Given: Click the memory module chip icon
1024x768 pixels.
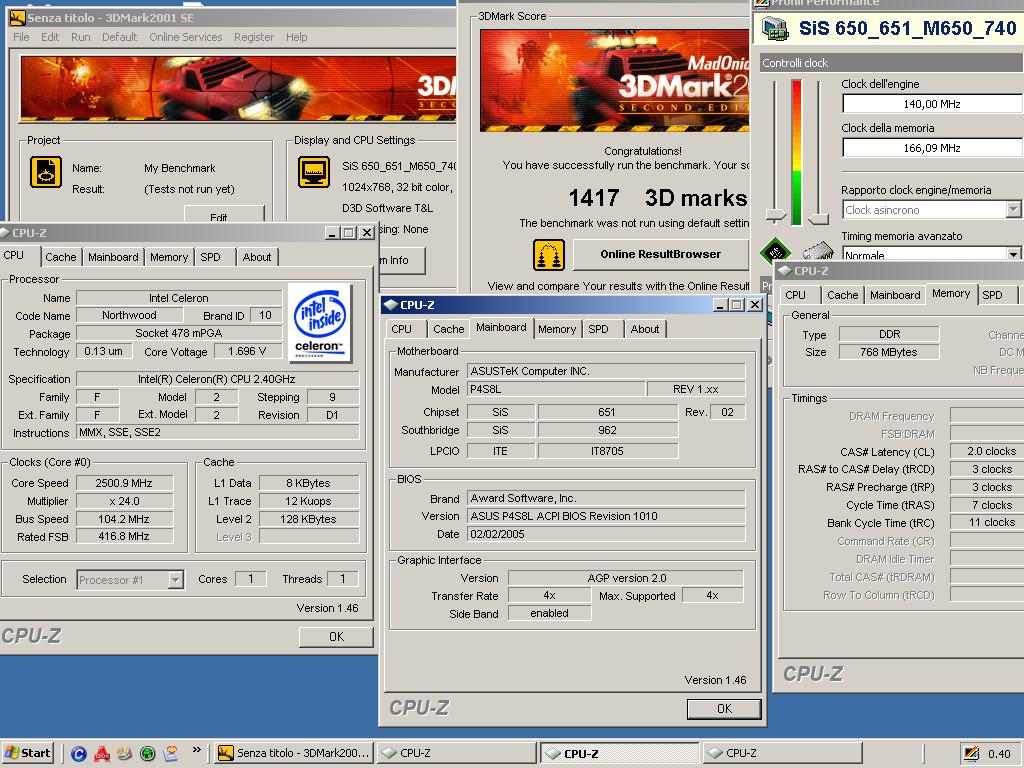Looking at the screenshot, I should 818,250.
